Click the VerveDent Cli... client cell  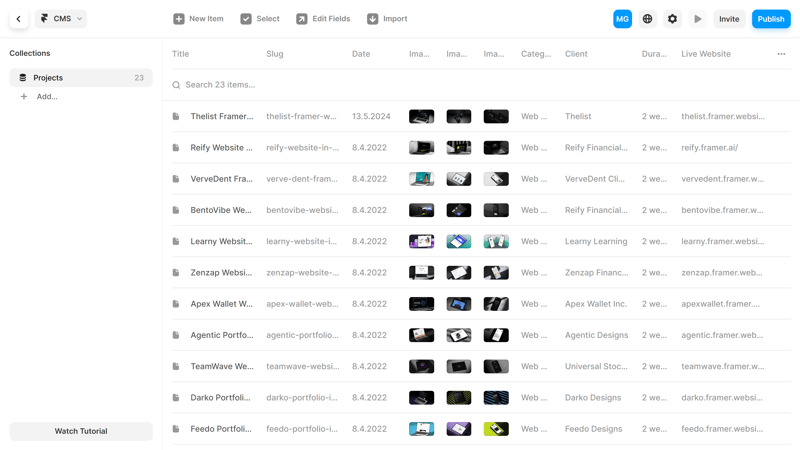coord(594,179)
